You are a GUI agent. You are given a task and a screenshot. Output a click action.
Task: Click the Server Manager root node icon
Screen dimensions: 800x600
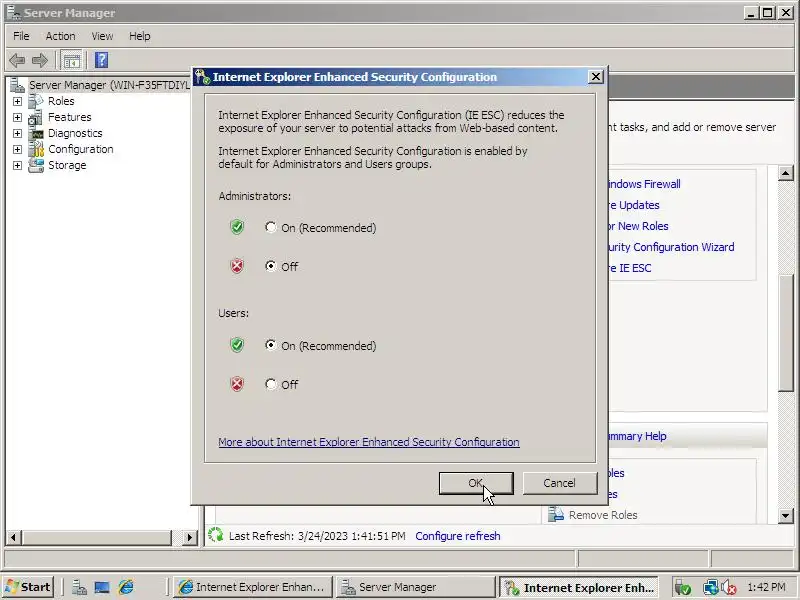coord(17,85)
